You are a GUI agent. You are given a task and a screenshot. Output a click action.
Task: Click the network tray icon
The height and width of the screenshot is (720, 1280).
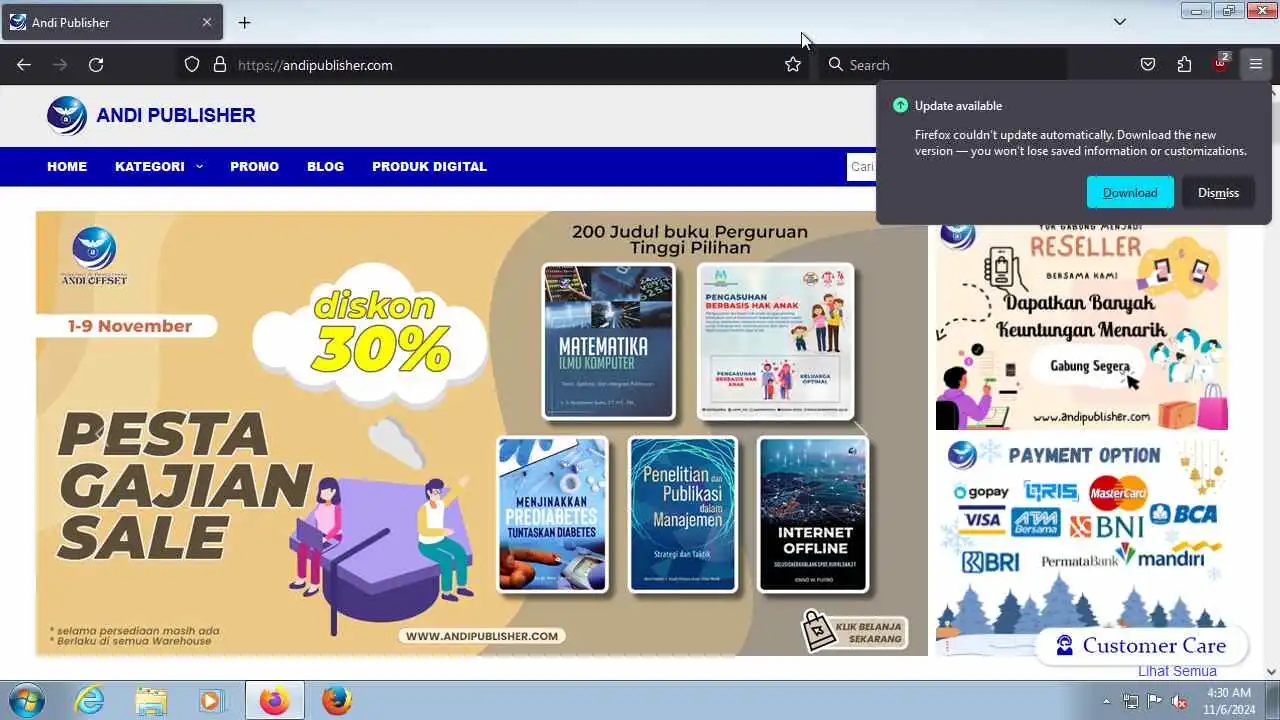(x=1130, y=701)
